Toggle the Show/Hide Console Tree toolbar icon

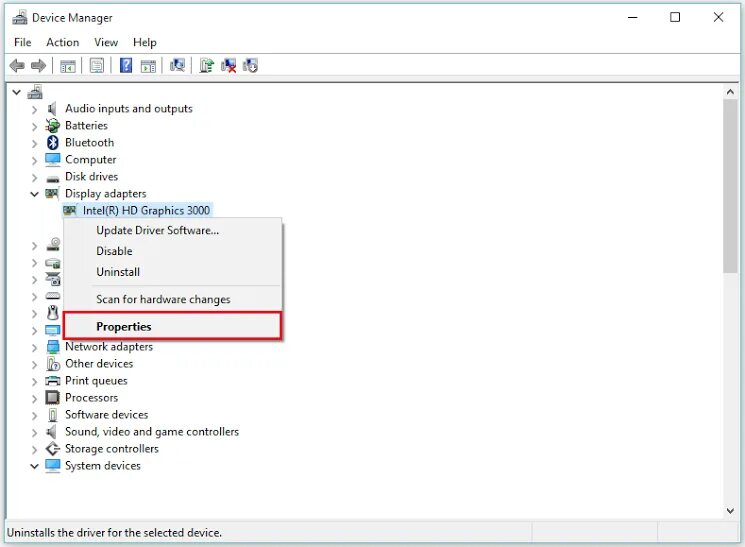[68, 66]
